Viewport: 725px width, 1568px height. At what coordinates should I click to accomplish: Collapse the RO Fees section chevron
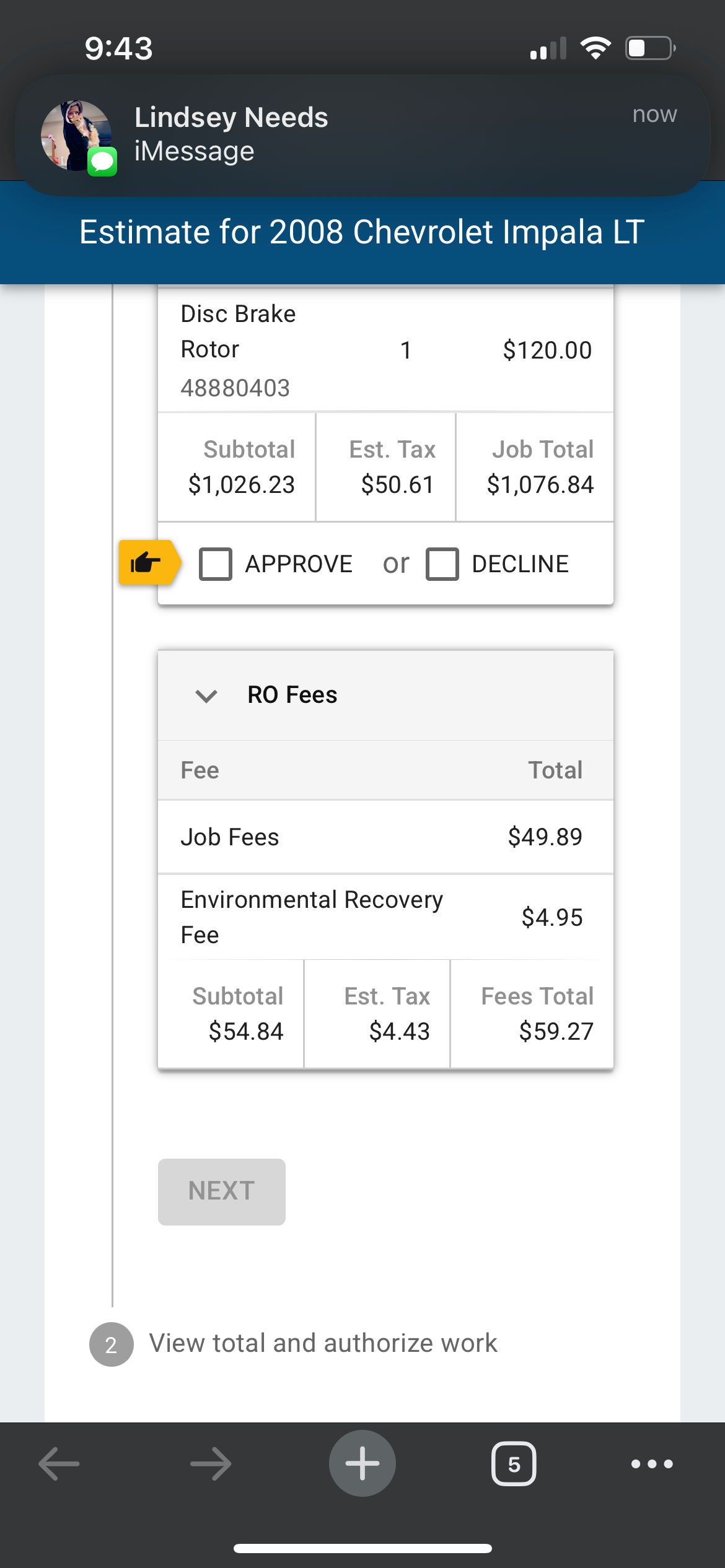pyautogui.click(x=206, y=696)
